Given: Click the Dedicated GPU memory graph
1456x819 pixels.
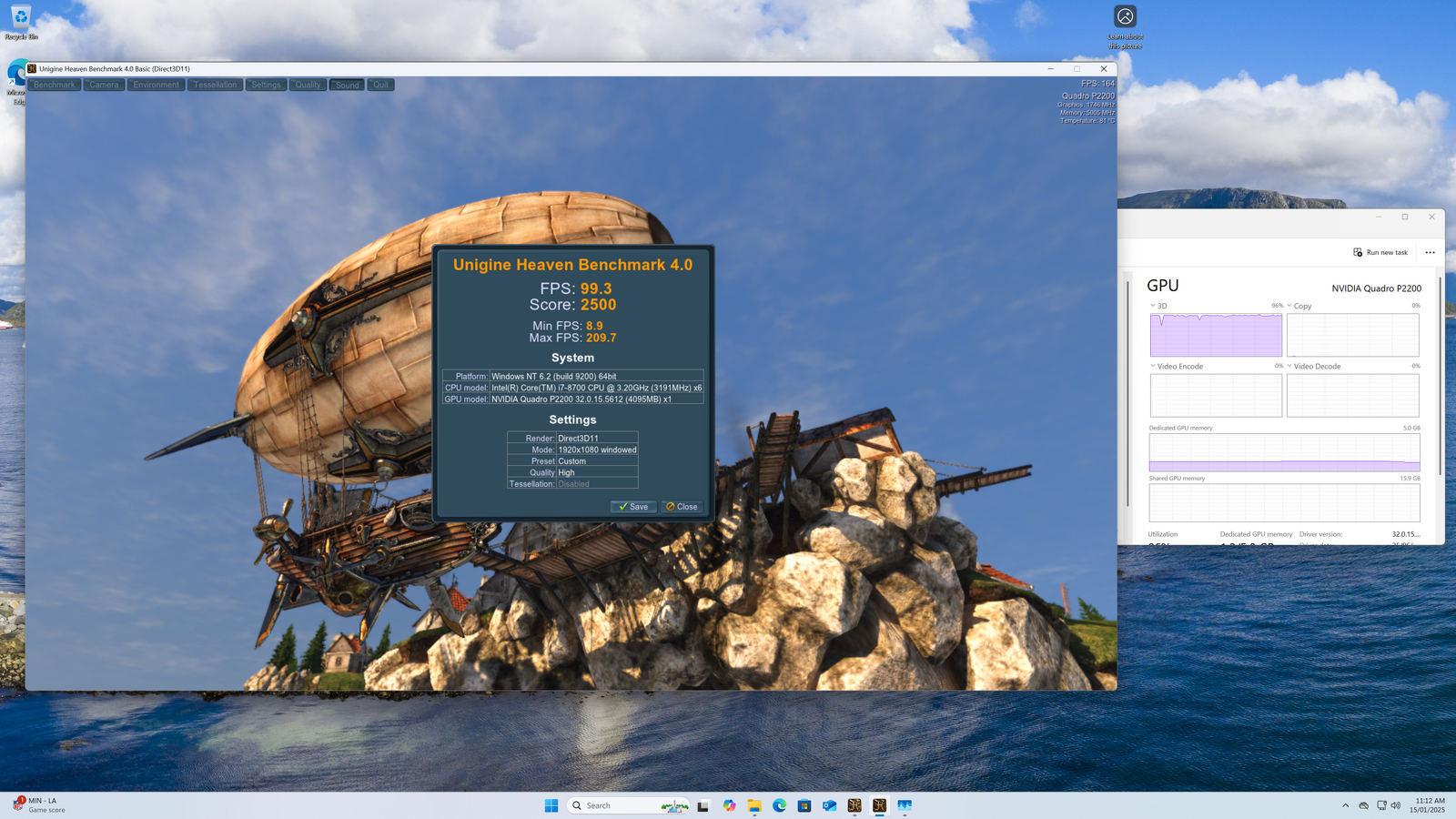Looking at the screenshot, I should click(x=1284, y=452).
